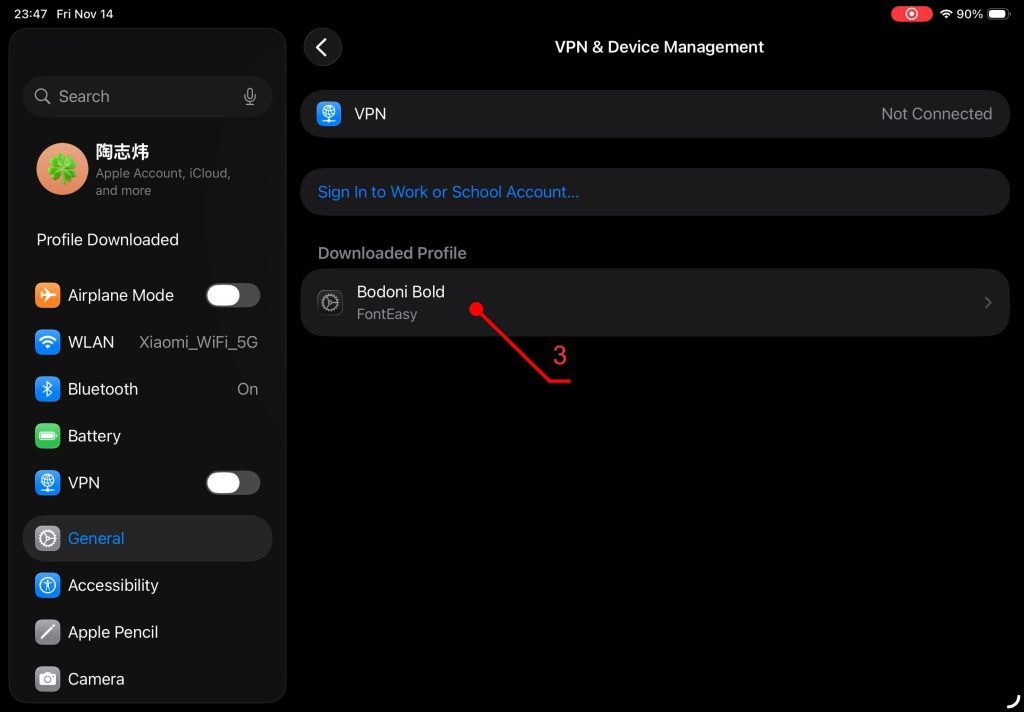Tap the Search field
The width and height of the screenshot is (1024, 712).
tap(140, 96)
